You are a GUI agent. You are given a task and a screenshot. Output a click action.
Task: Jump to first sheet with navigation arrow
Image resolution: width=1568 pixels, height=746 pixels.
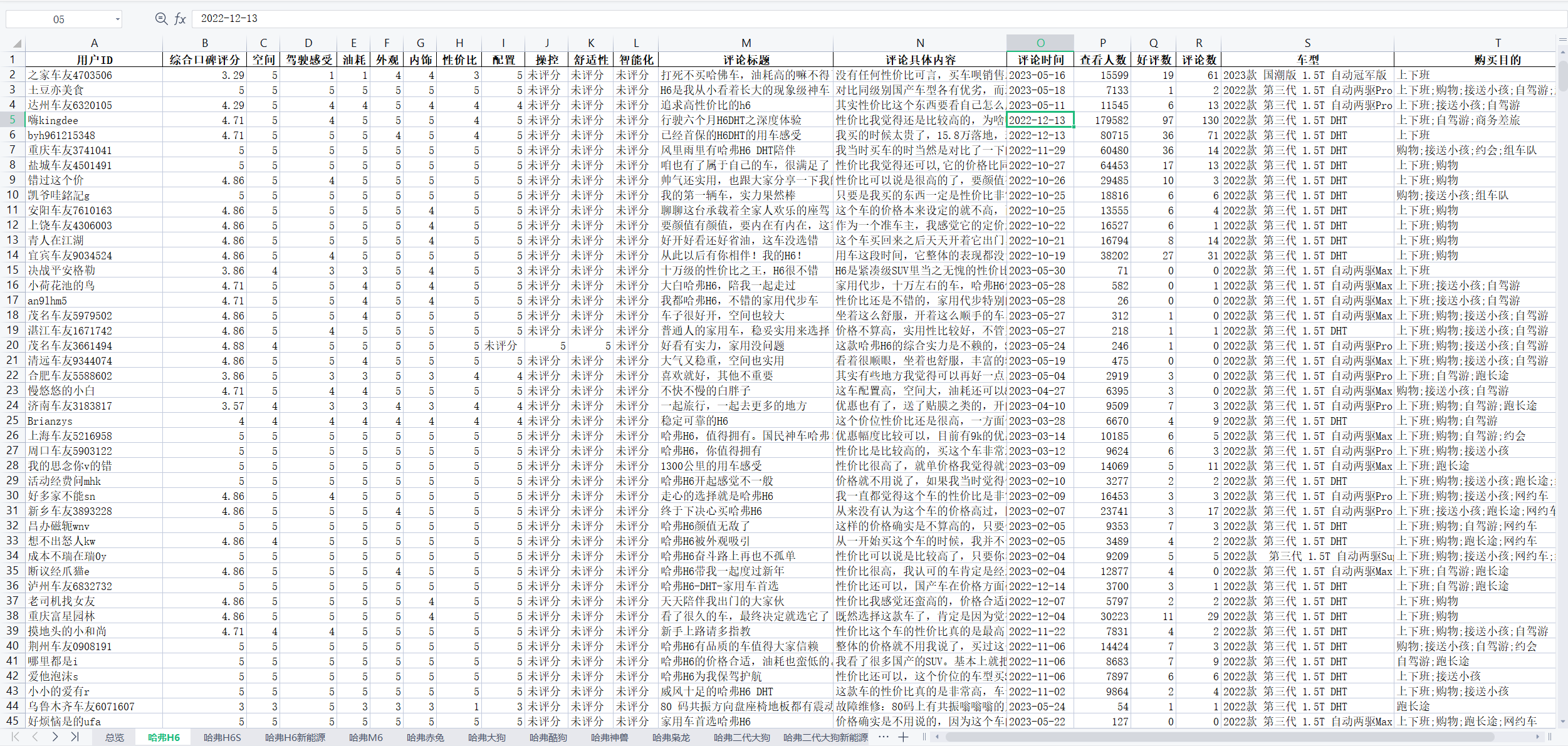(15, 737)
